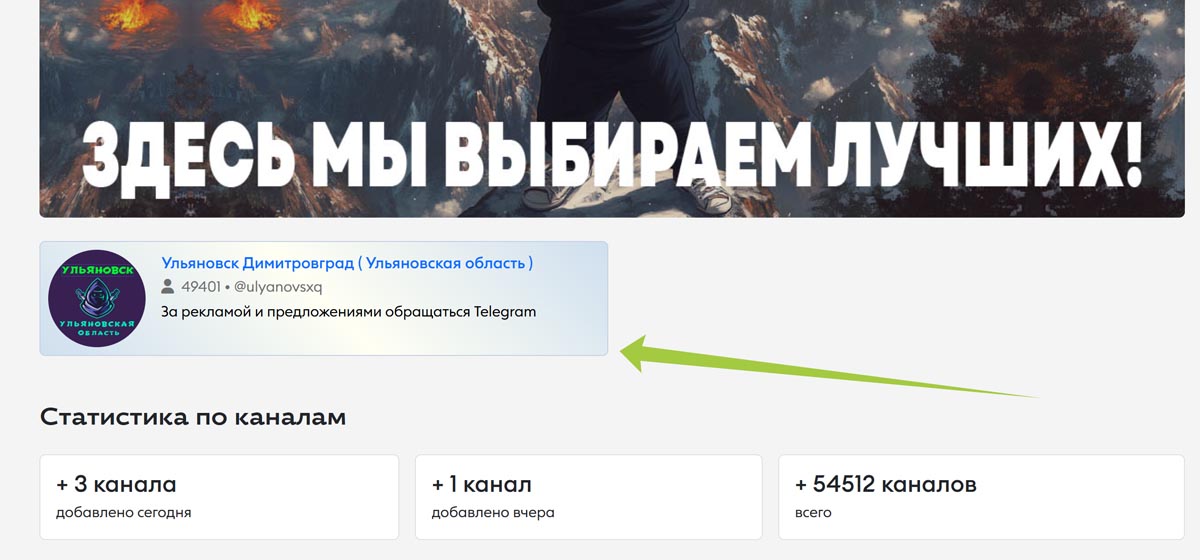
Task: Open the Ульяновск Димитровград channel title link
Action: coord(347,263)
